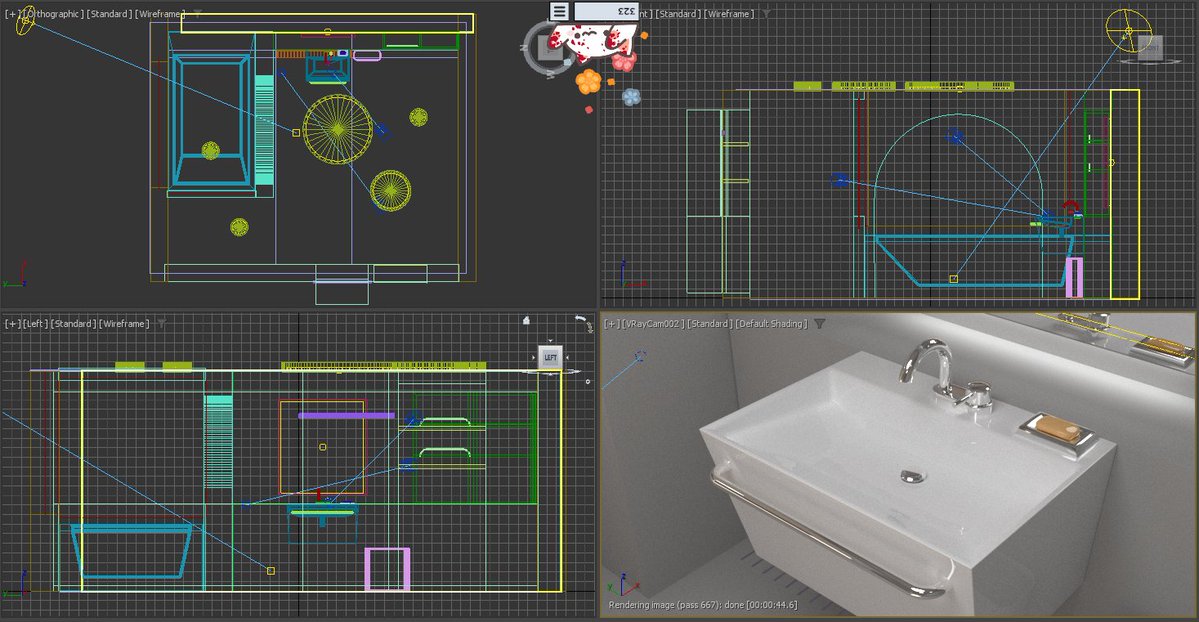Click the 'Rendering image (pass 667)' status text

[702, 604]
